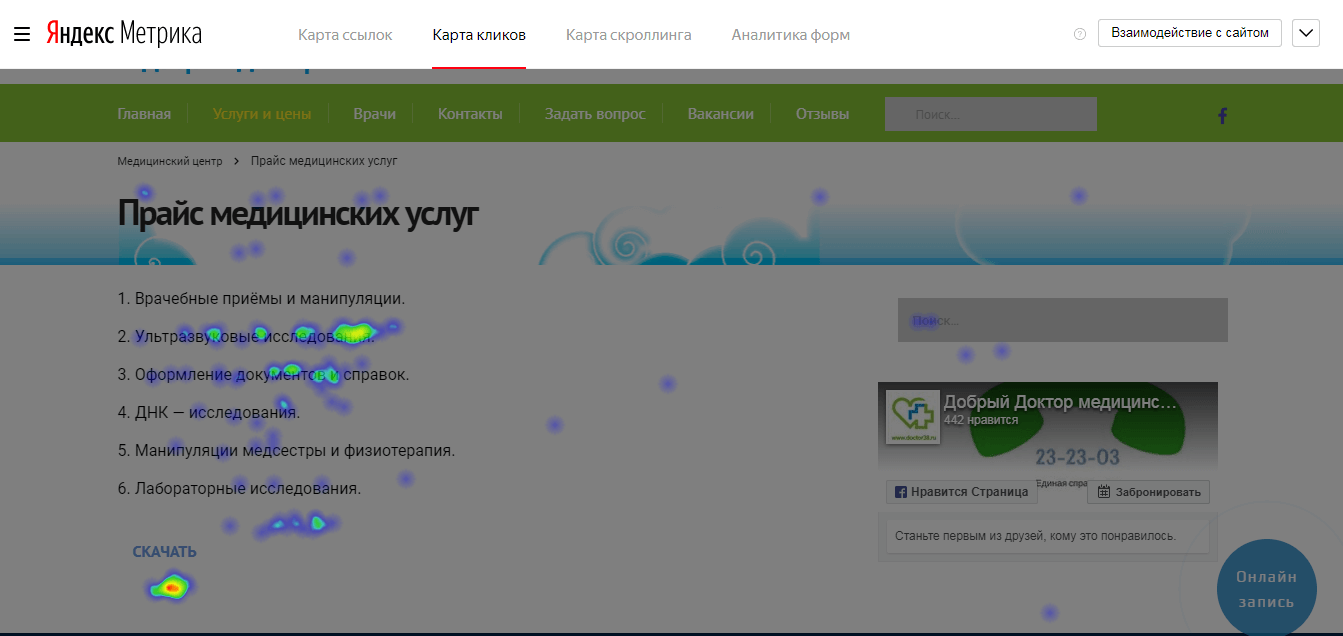Switch to Карта ссылок tab
1343x636 pixels.
tap(345, 35)
